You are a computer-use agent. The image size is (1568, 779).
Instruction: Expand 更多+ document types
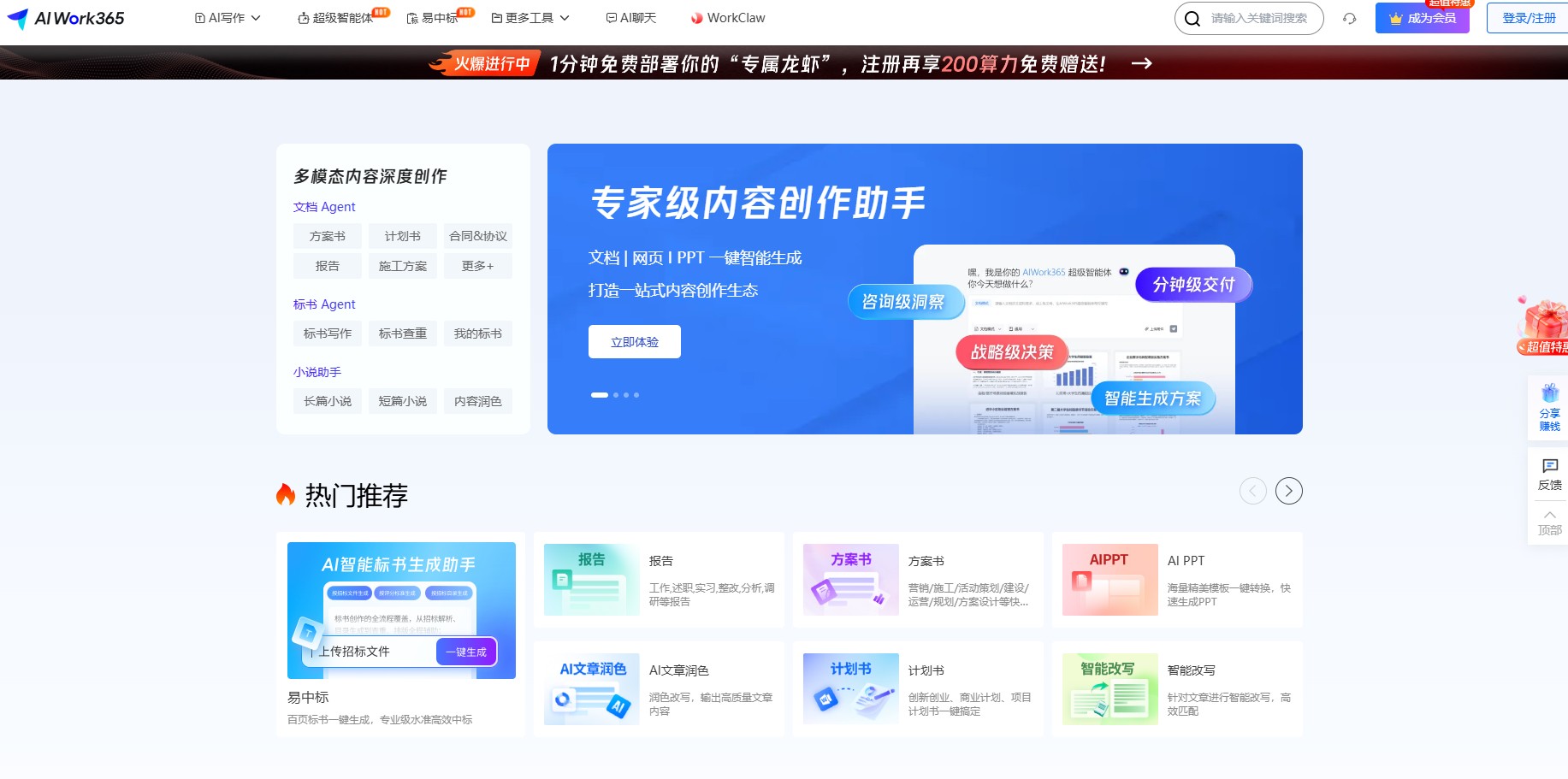(478, 266)
